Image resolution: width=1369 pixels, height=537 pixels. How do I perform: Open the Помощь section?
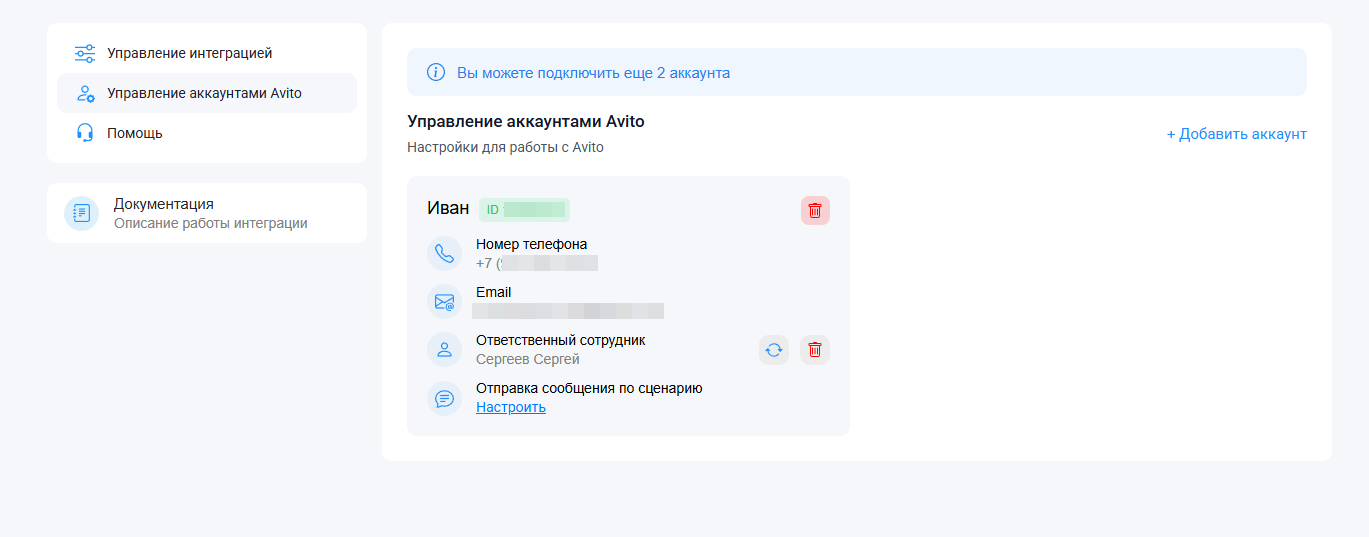pos(134,133)
